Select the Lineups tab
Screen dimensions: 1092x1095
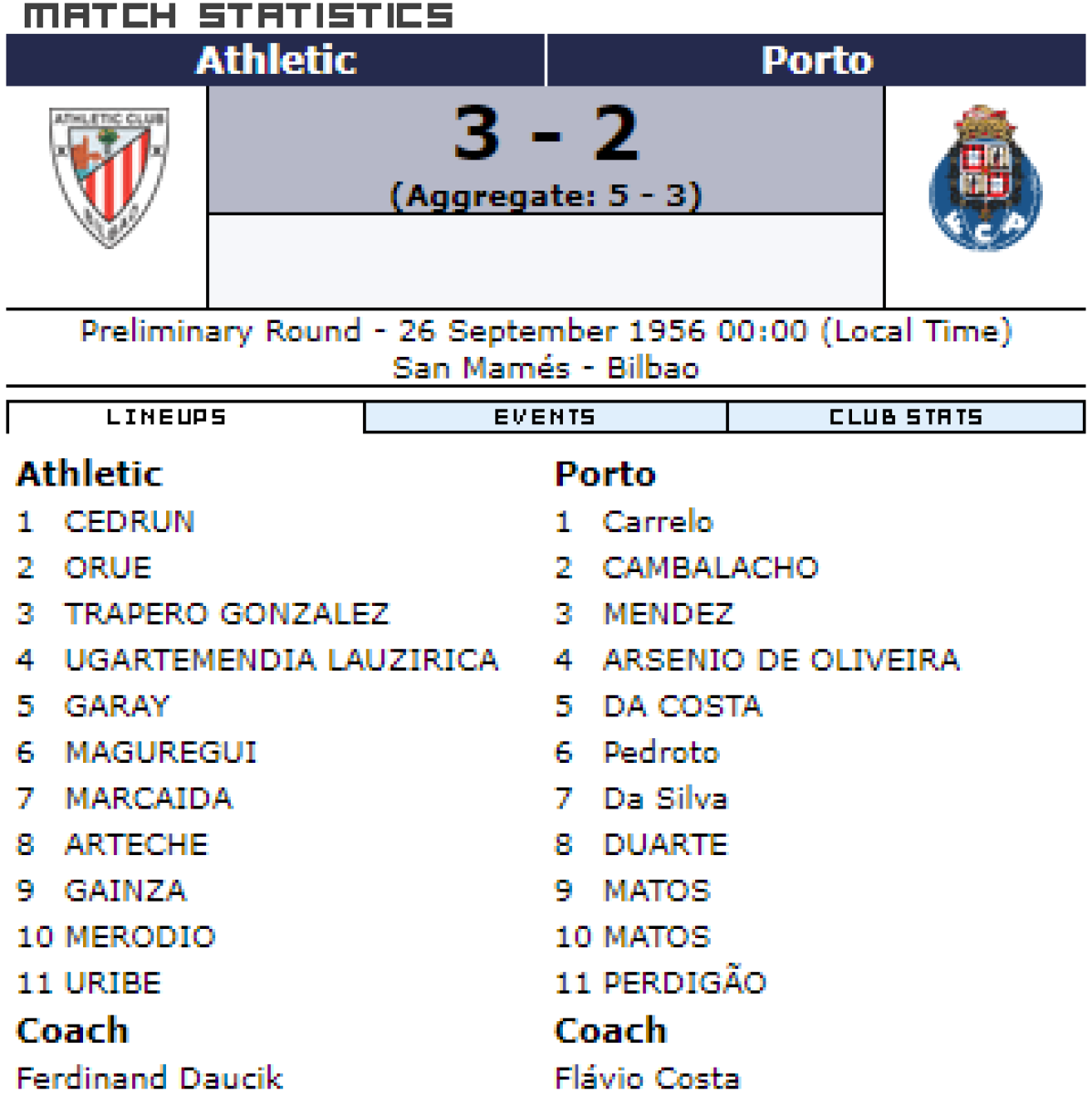click(167, 417)
